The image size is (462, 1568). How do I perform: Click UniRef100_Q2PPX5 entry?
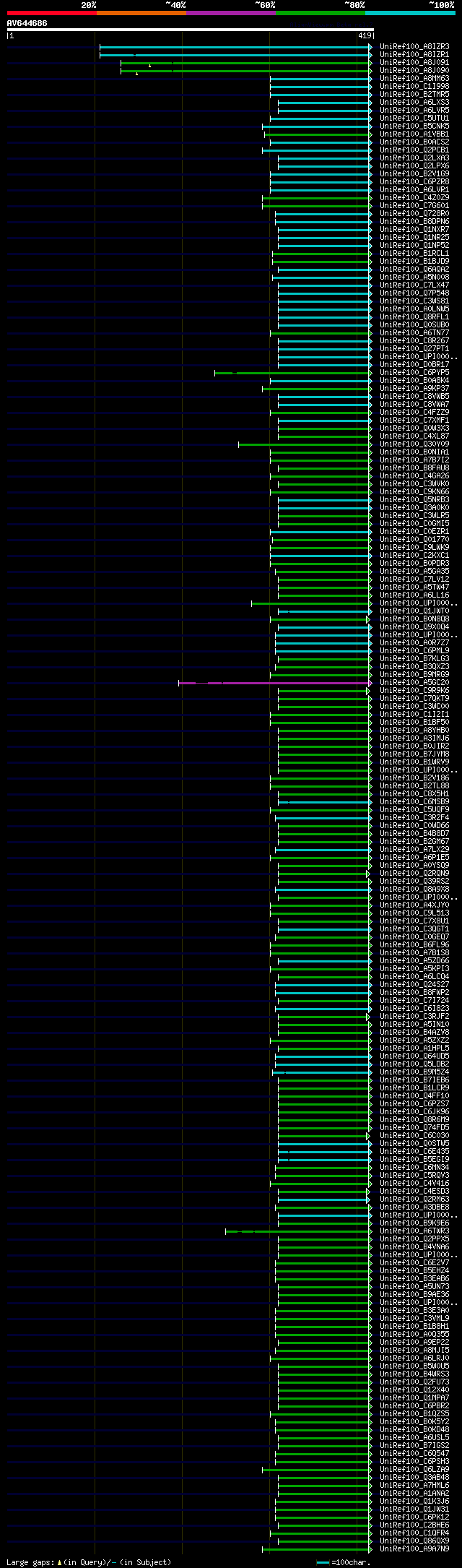[x=414, y=1239]
